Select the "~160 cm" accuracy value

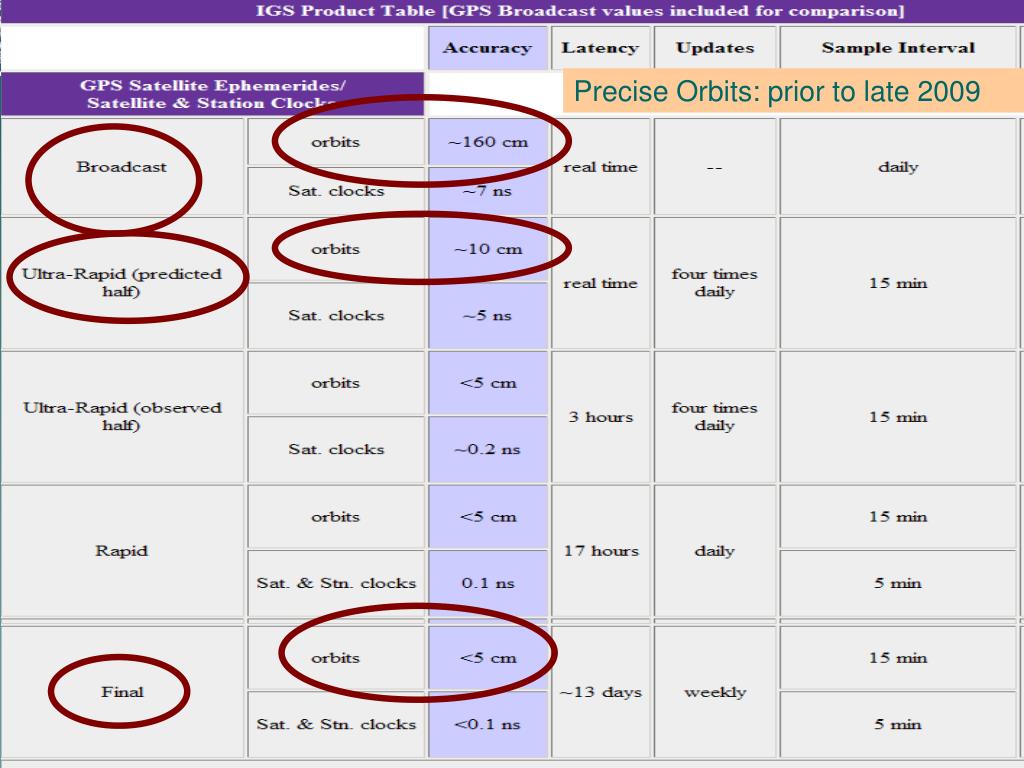(x=488, y=142)
